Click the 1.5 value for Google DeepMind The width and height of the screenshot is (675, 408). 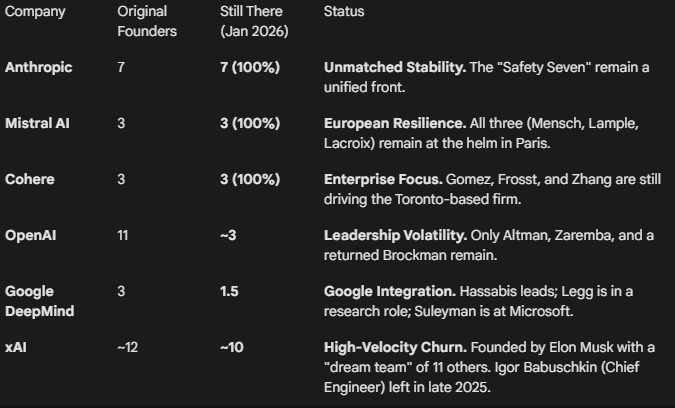(229, 291)
